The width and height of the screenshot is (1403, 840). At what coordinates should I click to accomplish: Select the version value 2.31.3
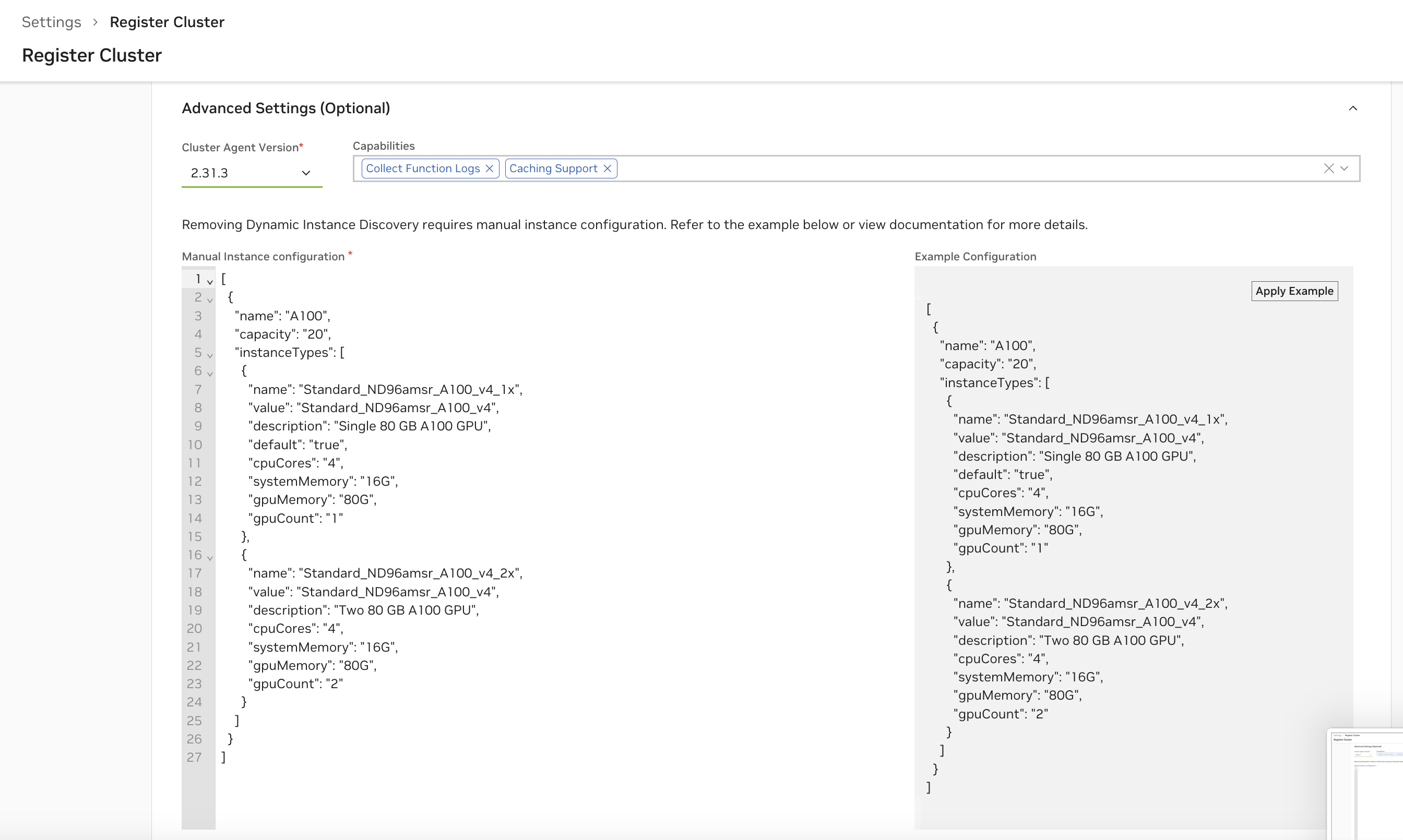209,173
